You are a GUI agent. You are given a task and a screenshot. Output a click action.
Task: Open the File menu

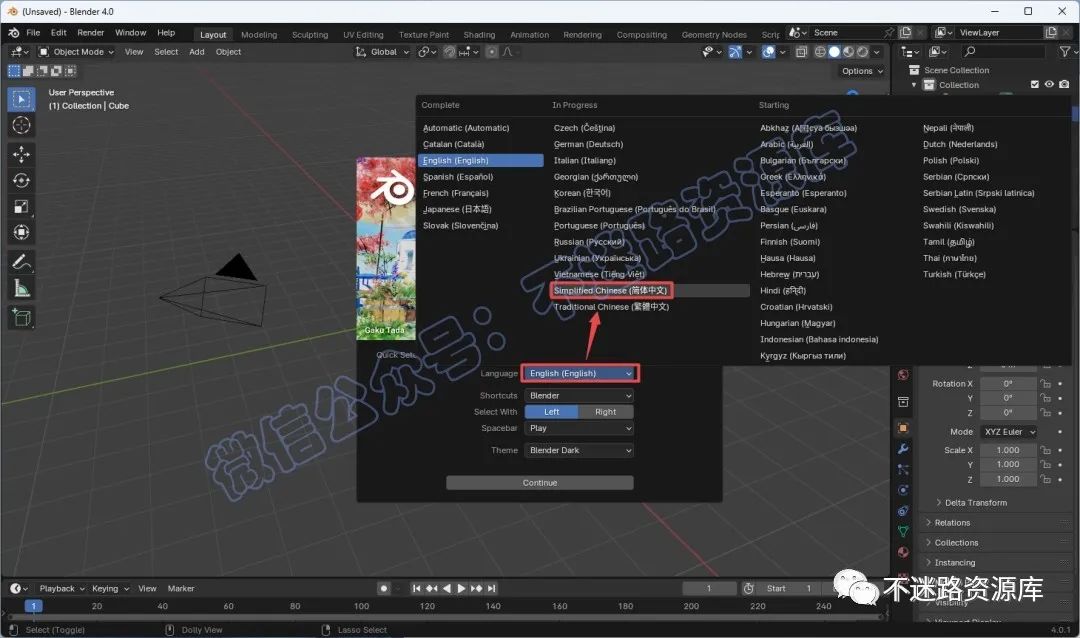tap(33, 32)
